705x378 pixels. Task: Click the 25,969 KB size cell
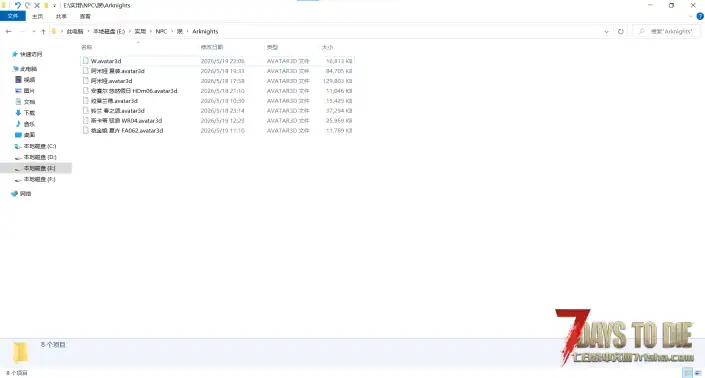339,120
